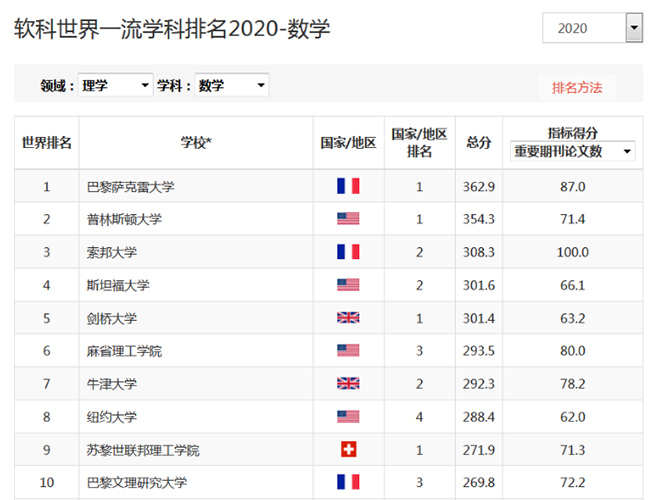
Task: Select indicator score 87.0
Action: coord(572,186)
